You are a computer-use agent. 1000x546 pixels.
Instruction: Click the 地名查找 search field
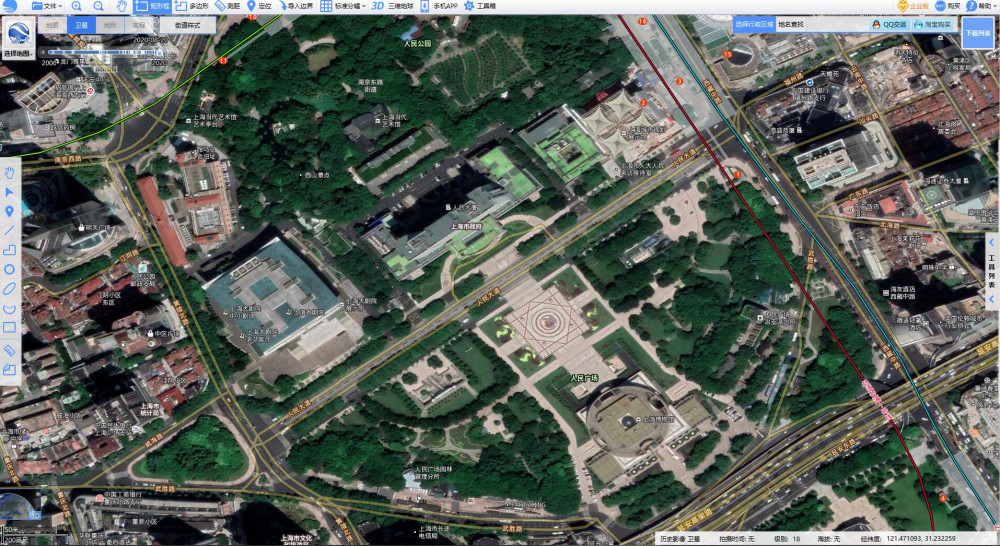pyautogui.click(x=821, y=24)
